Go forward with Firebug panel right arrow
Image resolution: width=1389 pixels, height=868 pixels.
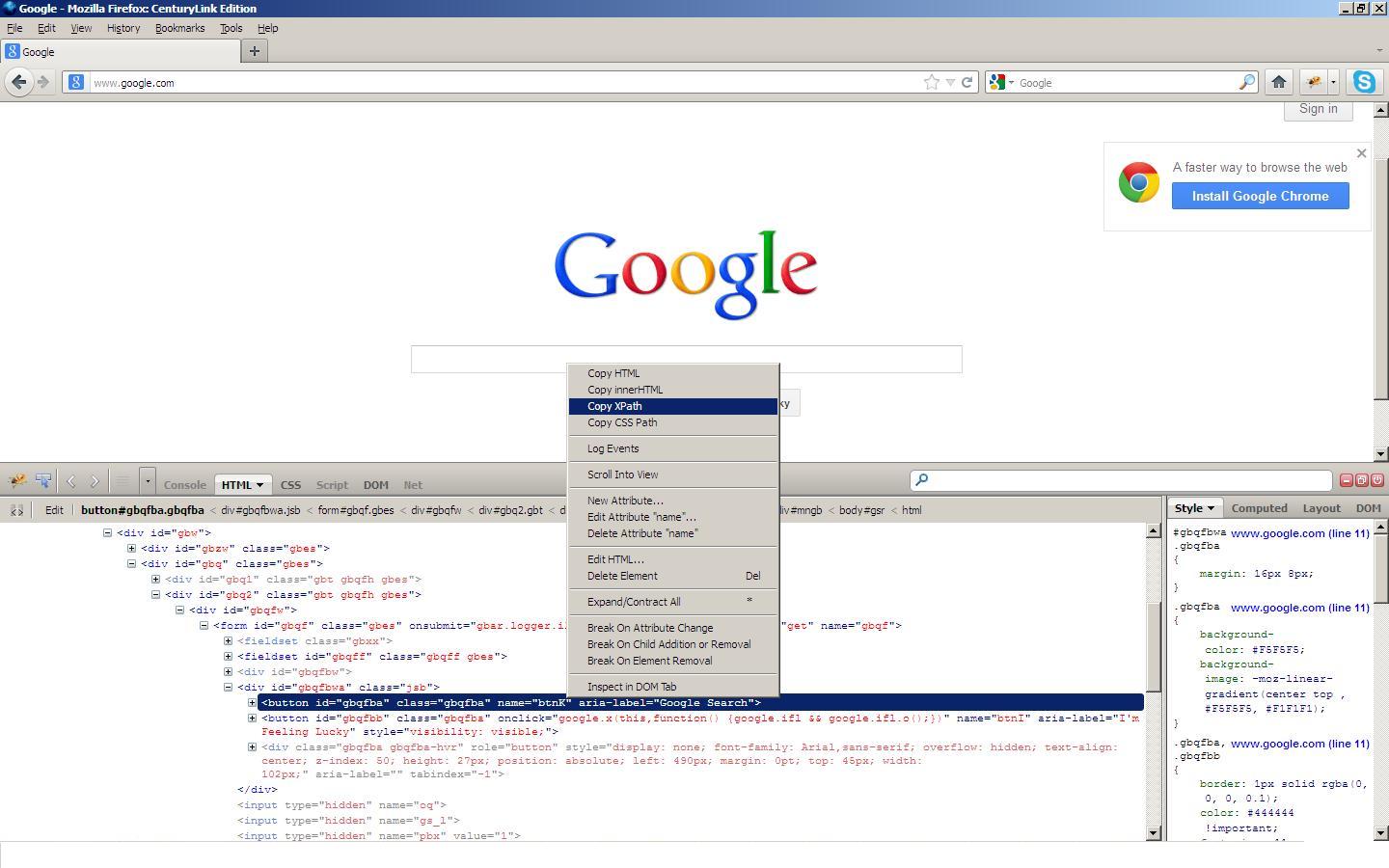pyautogui.click(x=95, y=480)
